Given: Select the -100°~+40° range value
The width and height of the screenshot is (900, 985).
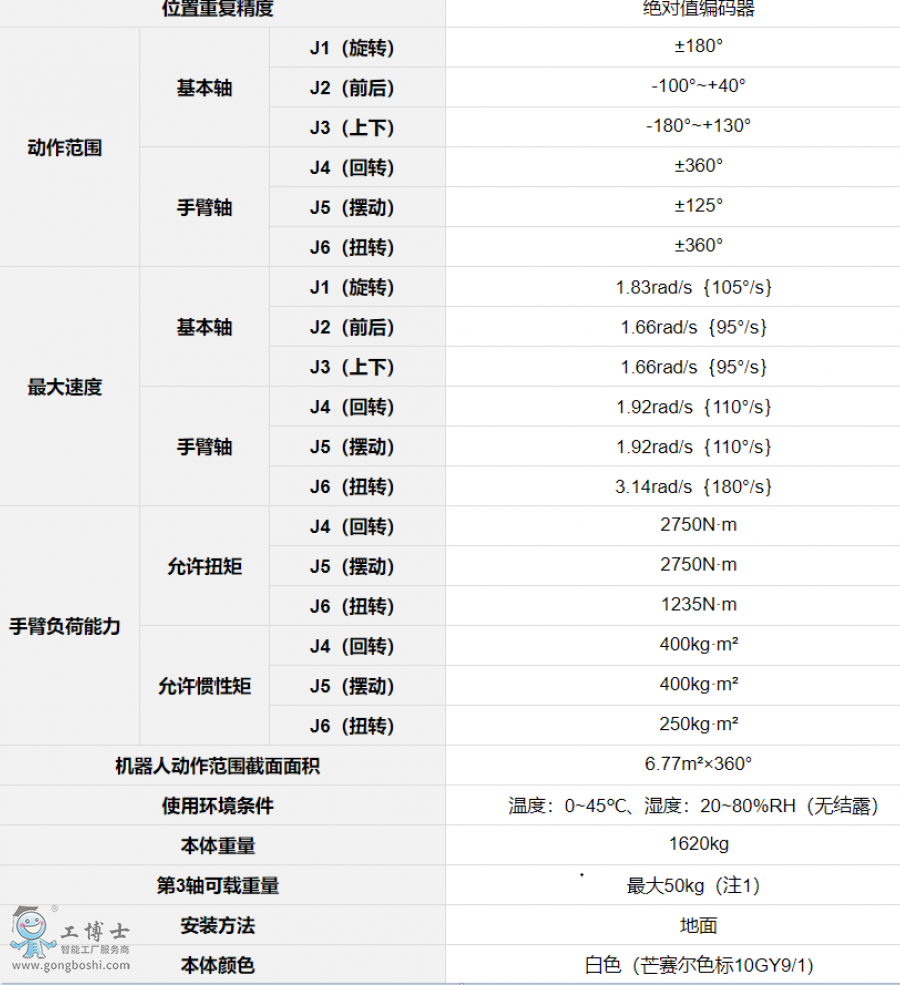Looking at the screenshot, I should (x=698, y=86).
